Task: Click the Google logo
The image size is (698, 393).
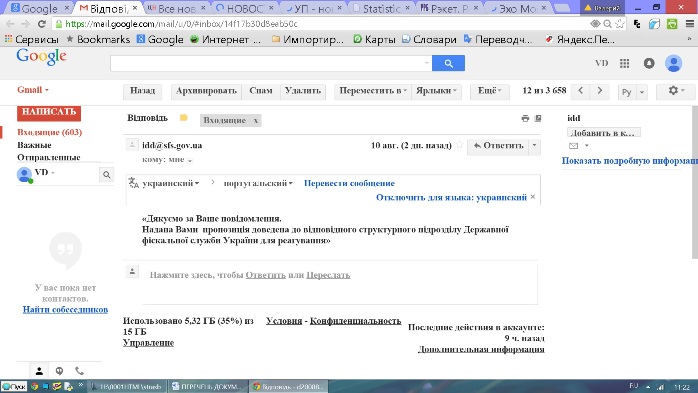Action: point(41,57)
